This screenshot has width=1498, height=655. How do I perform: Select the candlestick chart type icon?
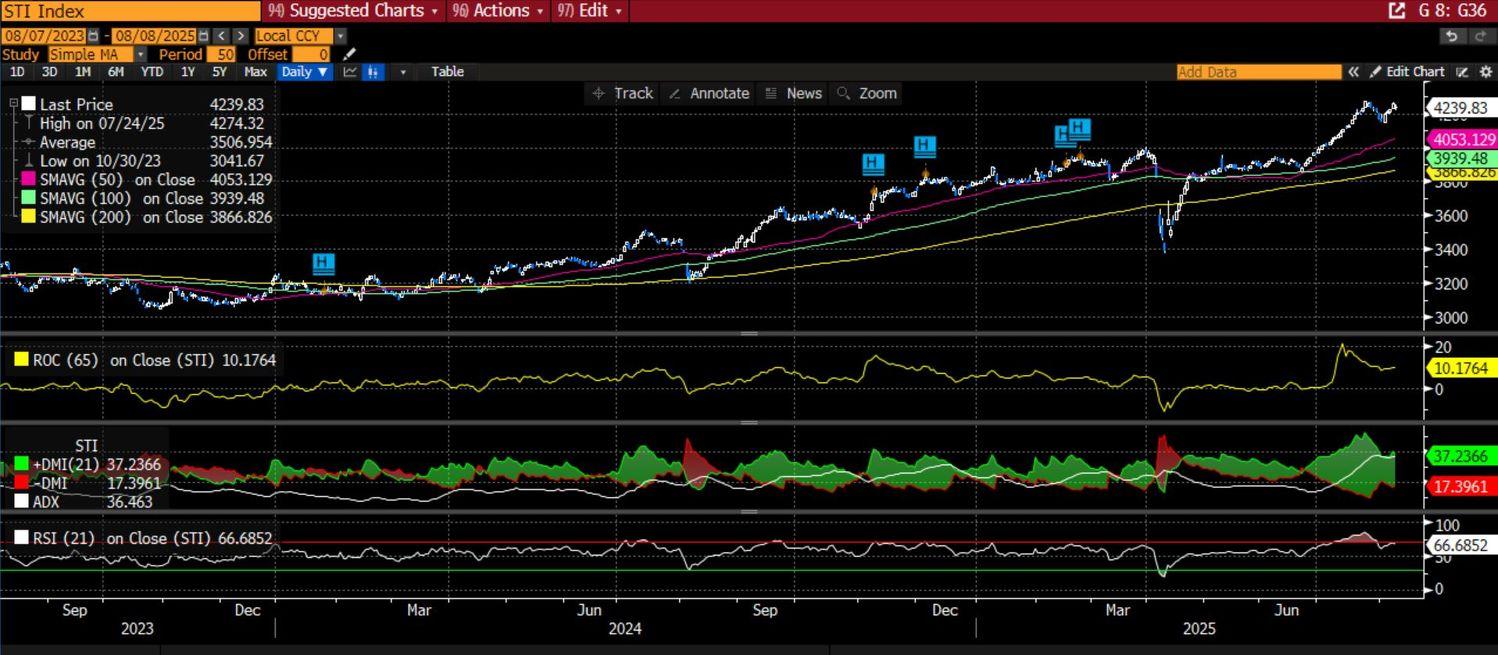pyautogui.click(x=373, y=72)
